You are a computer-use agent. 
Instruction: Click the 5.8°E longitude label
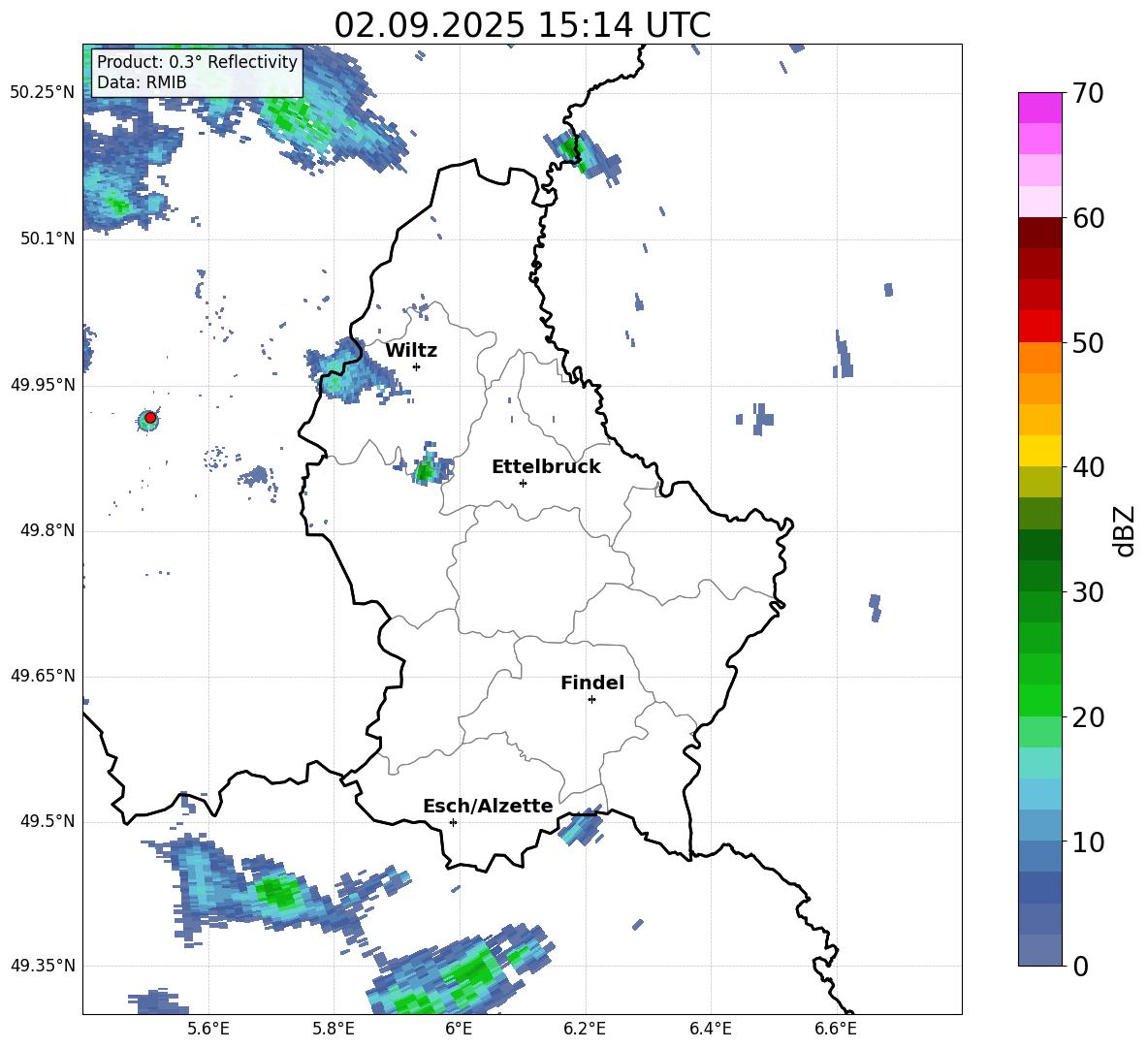point(334,1029)
